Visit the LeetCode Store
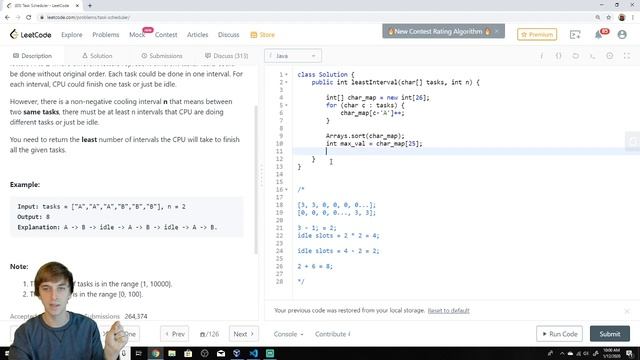This screenshot has height=360, width=640. [x=262, y=35]
